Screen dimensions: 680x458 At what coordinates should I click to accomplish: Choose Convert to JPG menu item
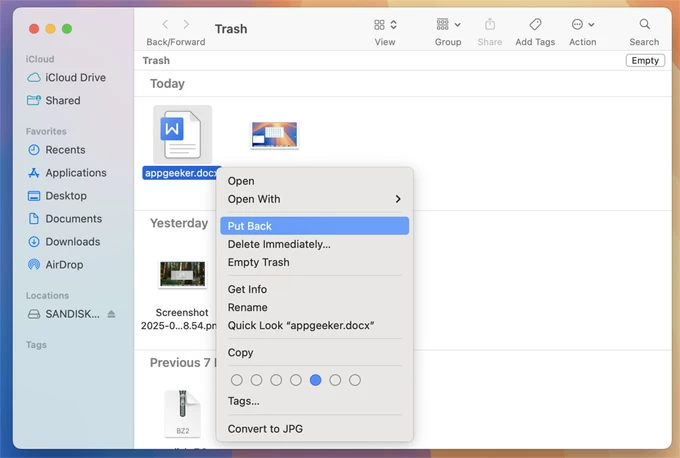[265, 429]
